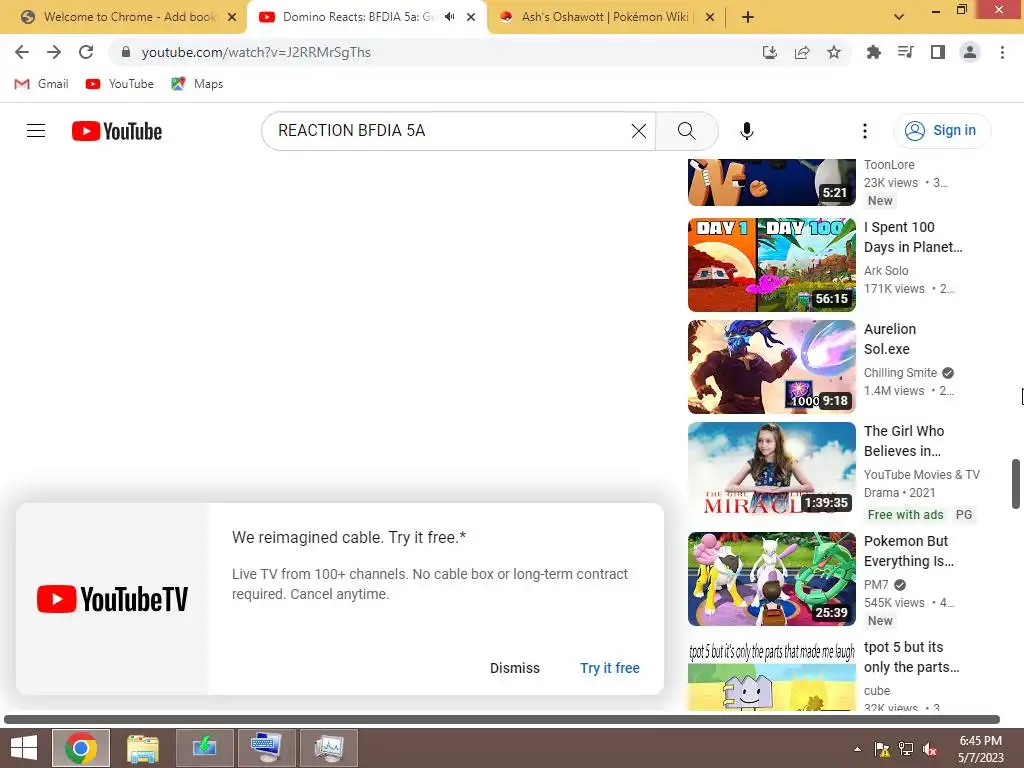Click the YouTube logo
This screenshot has width=1024, height=768.
pos(117,131)
